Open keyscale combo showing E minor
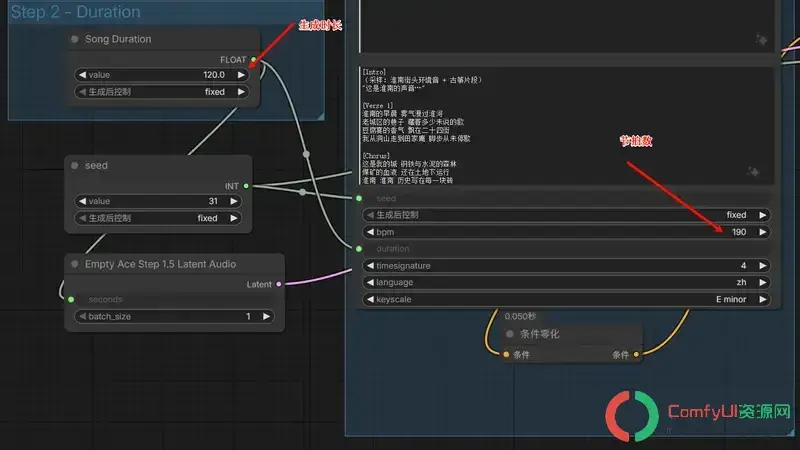Image resolution: width=800 pixels, height=450 pixels. click(566, 299)
